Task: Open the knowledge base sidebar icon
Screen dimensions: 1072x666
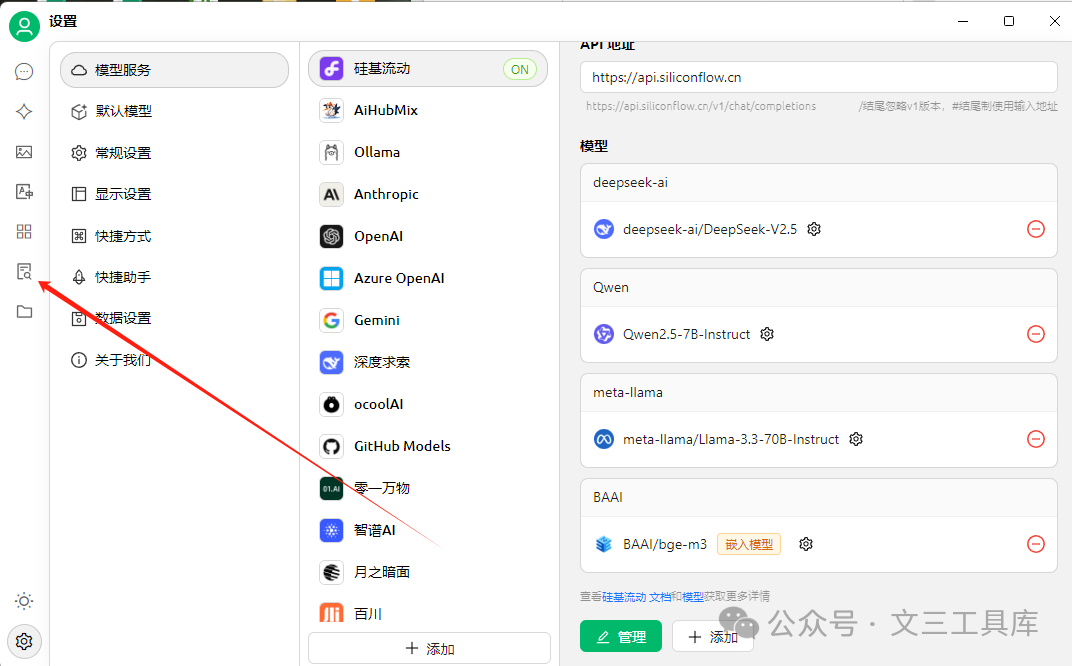Action: 24,272
